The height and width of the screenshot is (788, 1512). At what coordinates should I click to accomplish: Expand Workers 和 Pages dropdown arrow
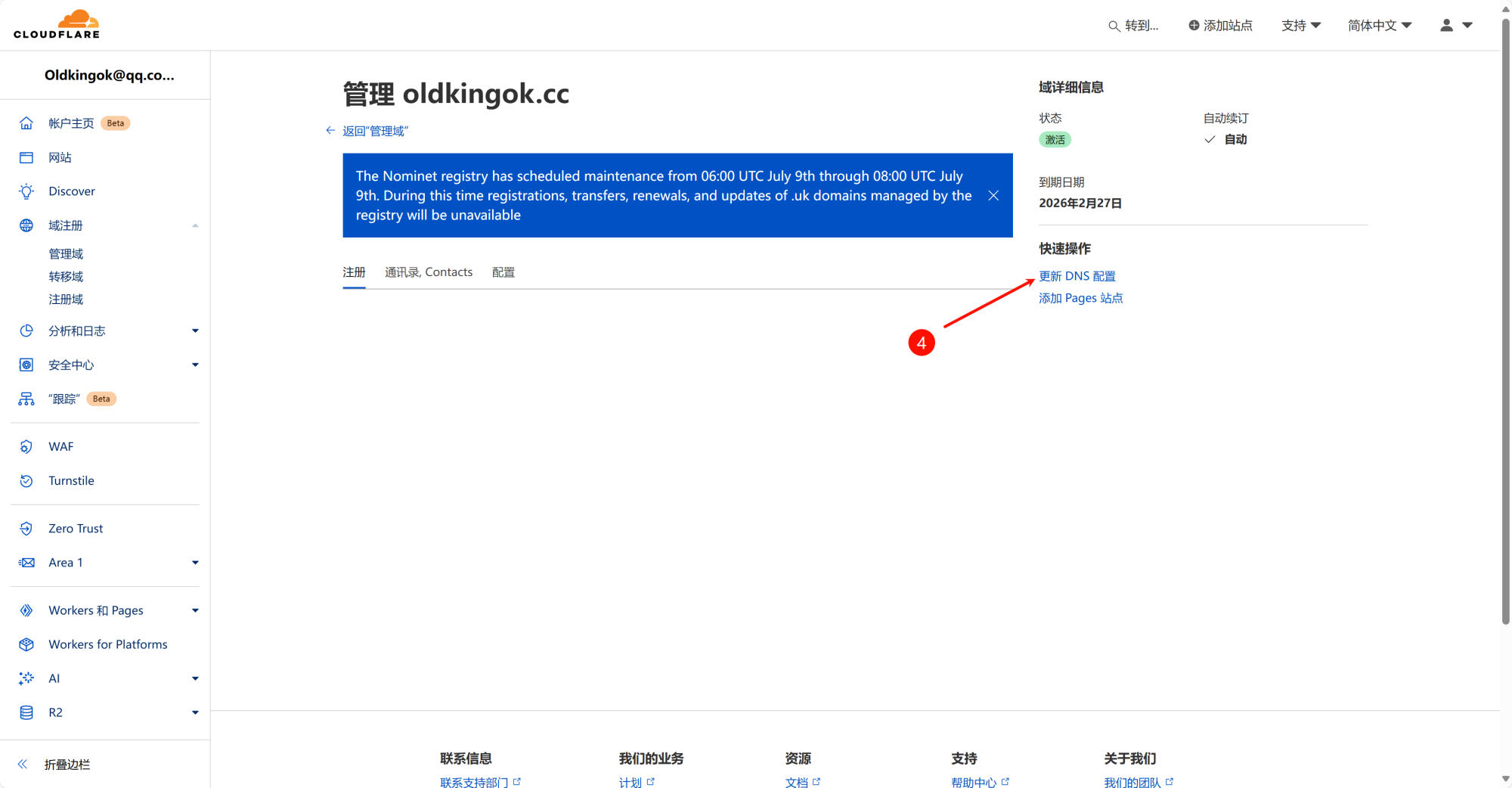coord(195,610)
